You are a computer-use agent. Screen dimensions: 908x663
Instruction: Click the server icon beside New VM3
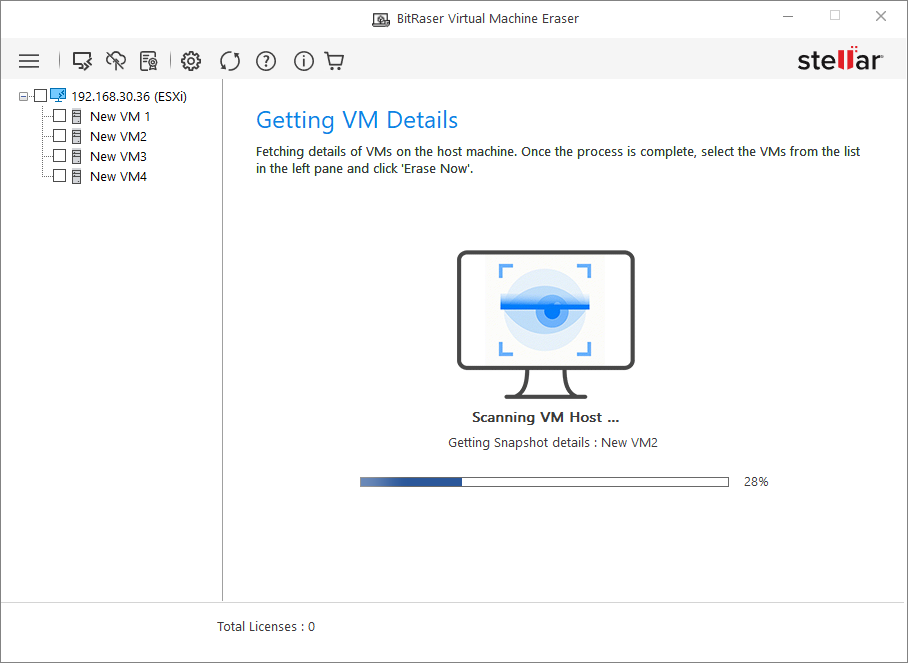(76, 156)
